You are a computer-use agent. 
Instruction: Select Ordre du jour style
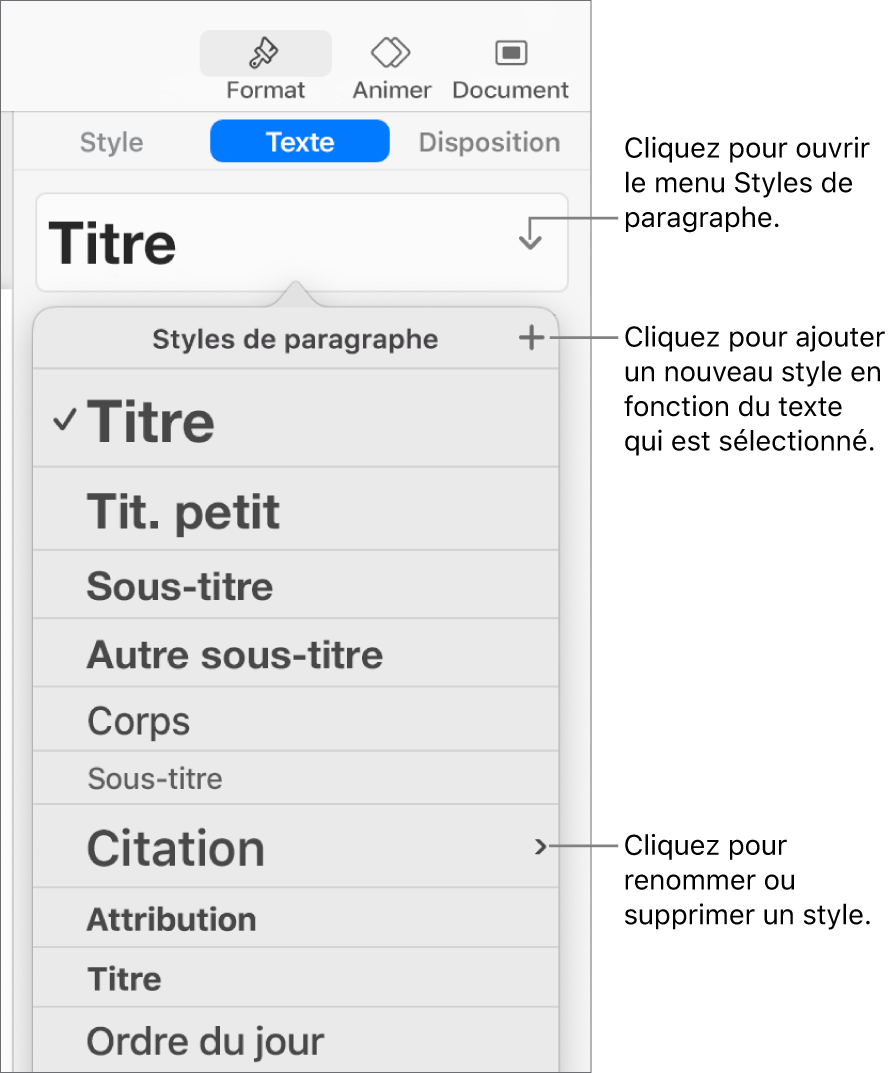(205, 1042)
